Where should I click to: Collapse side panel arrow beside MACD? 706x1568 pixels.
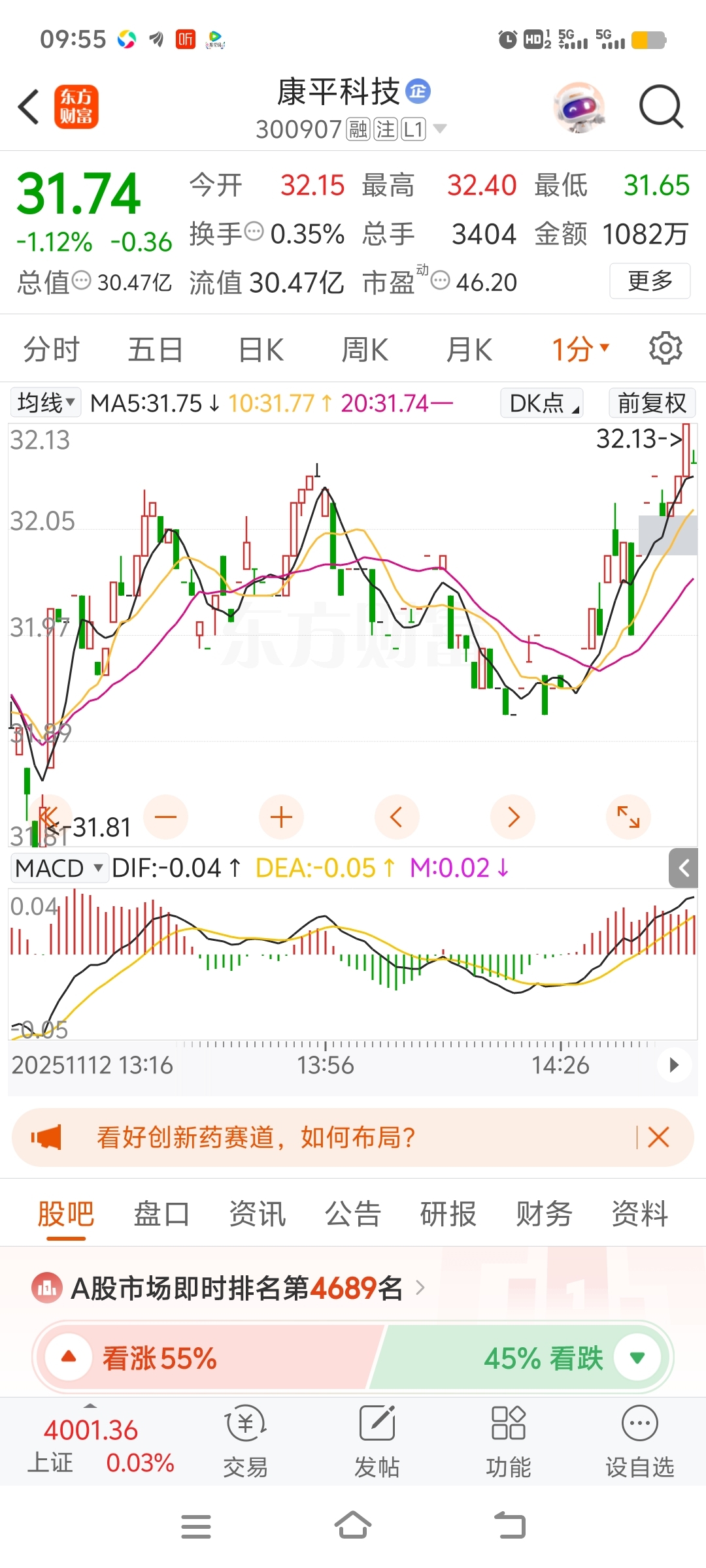pos(684,868)
